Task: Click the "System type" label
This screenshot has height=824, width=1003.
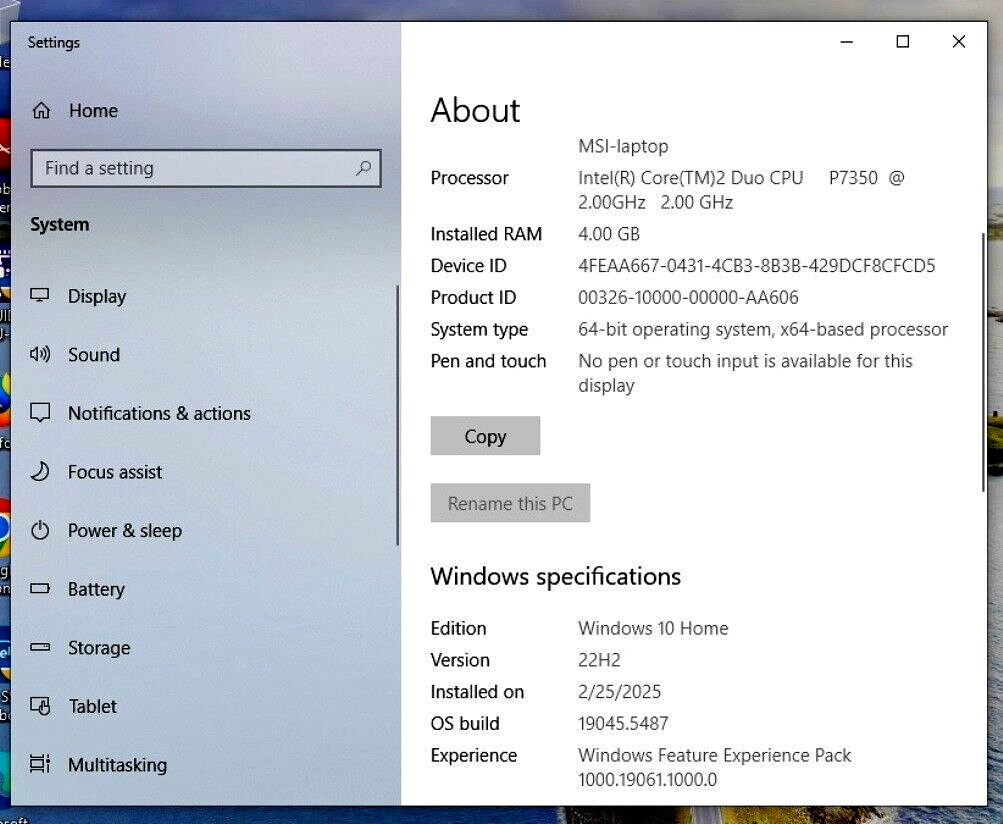Action: 479,329
